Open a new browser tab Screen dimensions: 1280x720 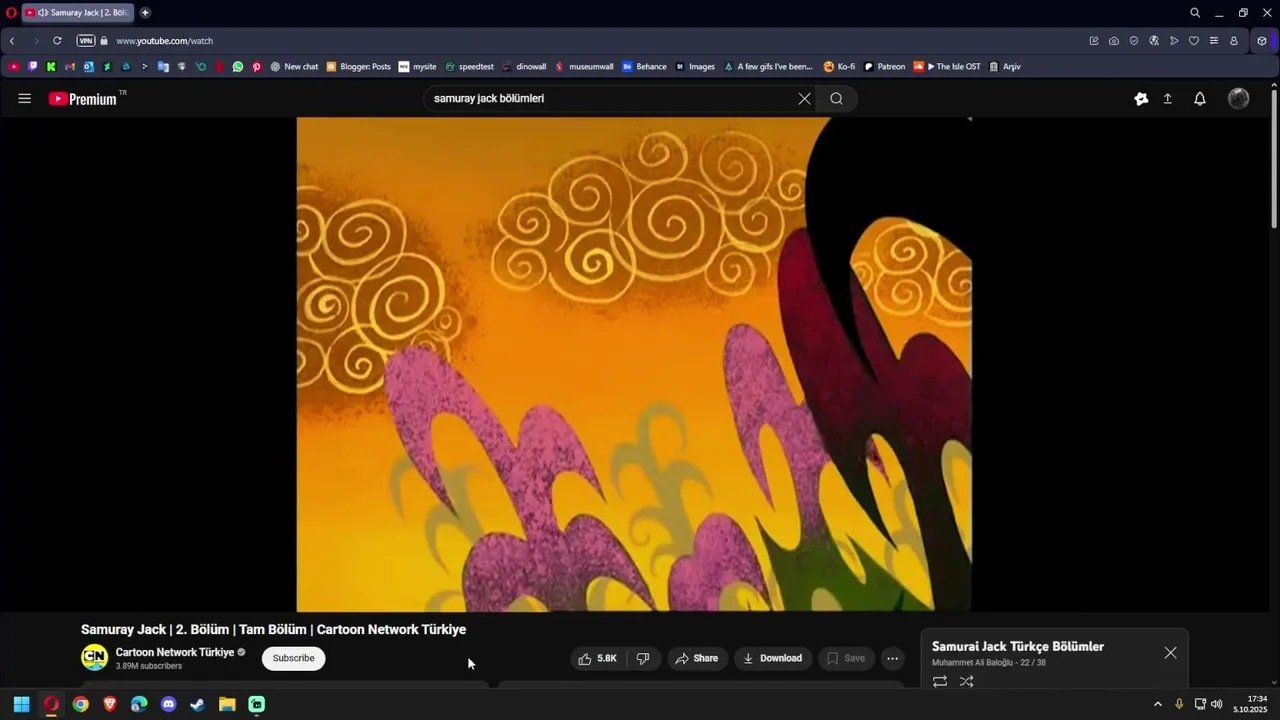tap(145, 13)
